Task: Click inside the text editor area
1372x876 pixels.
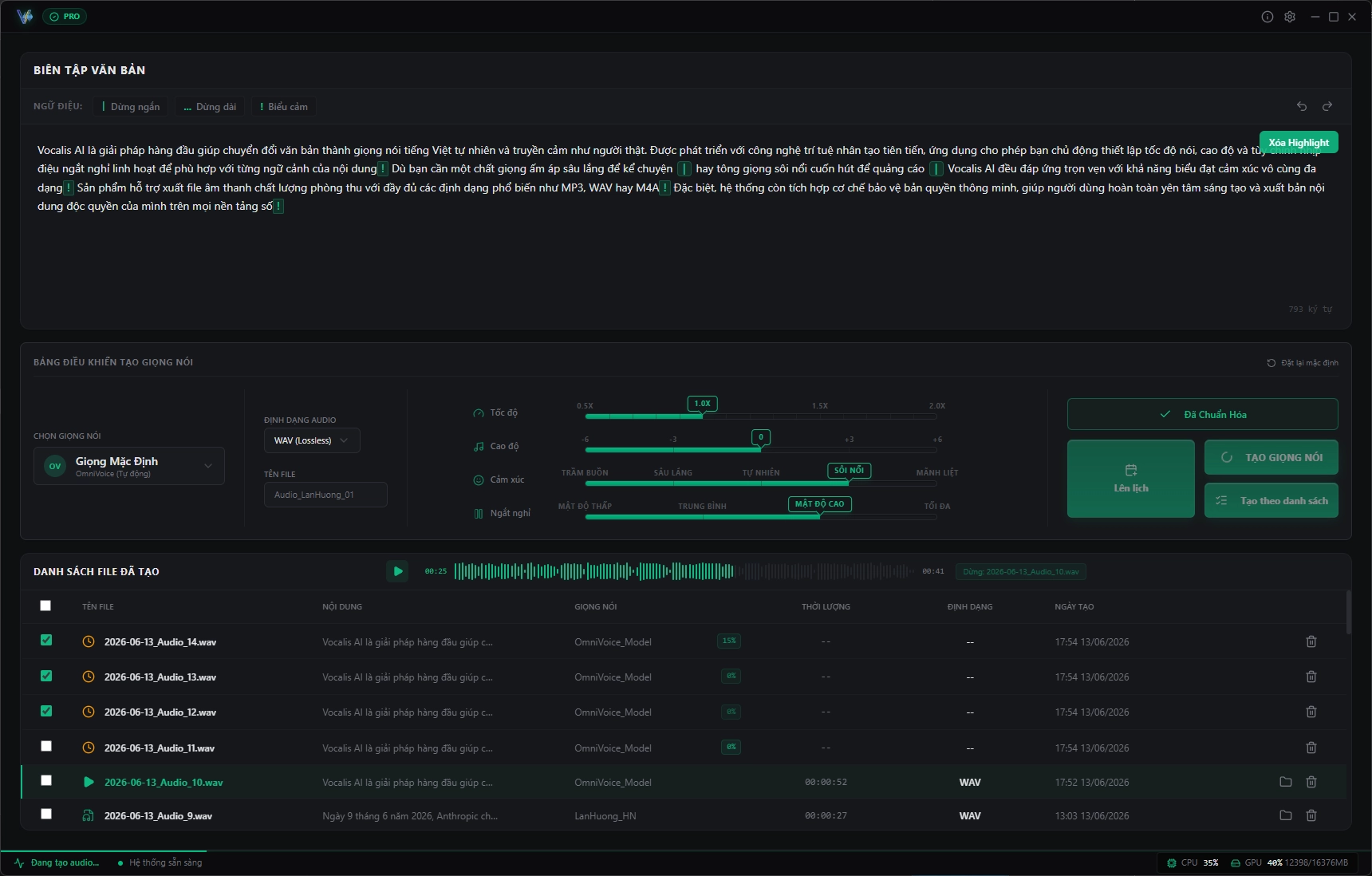Action: [685, 226]
